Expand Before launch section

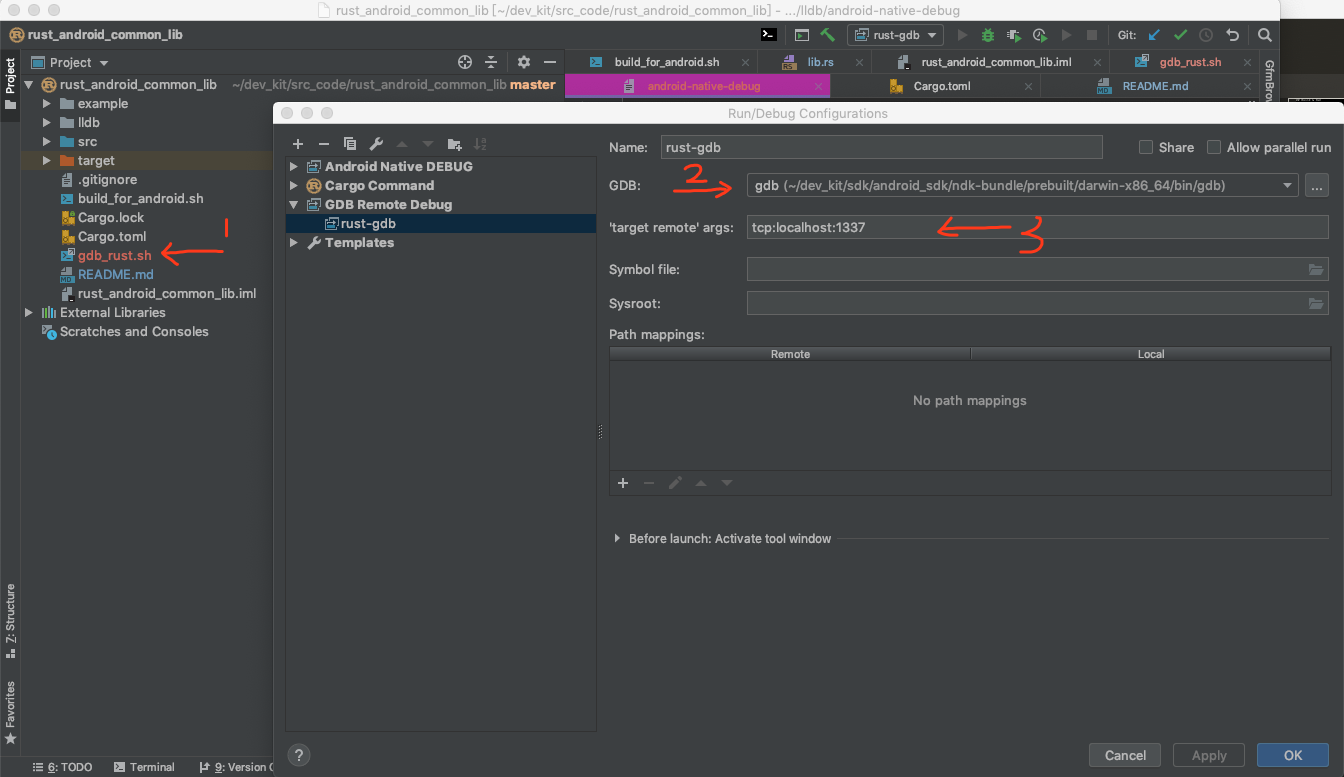pyautogui.click(x=617, y=539)
